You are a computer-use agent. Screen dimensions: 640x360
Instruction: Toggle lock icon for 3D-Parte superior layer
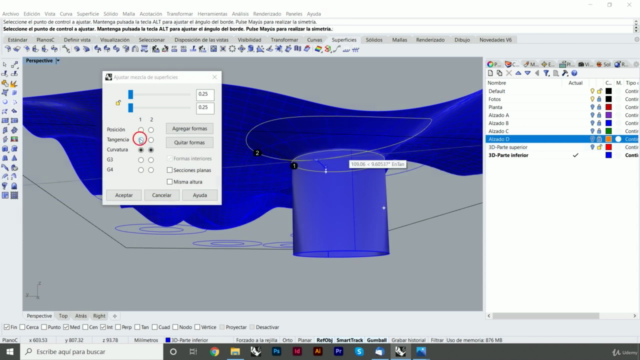coord(599,147)
